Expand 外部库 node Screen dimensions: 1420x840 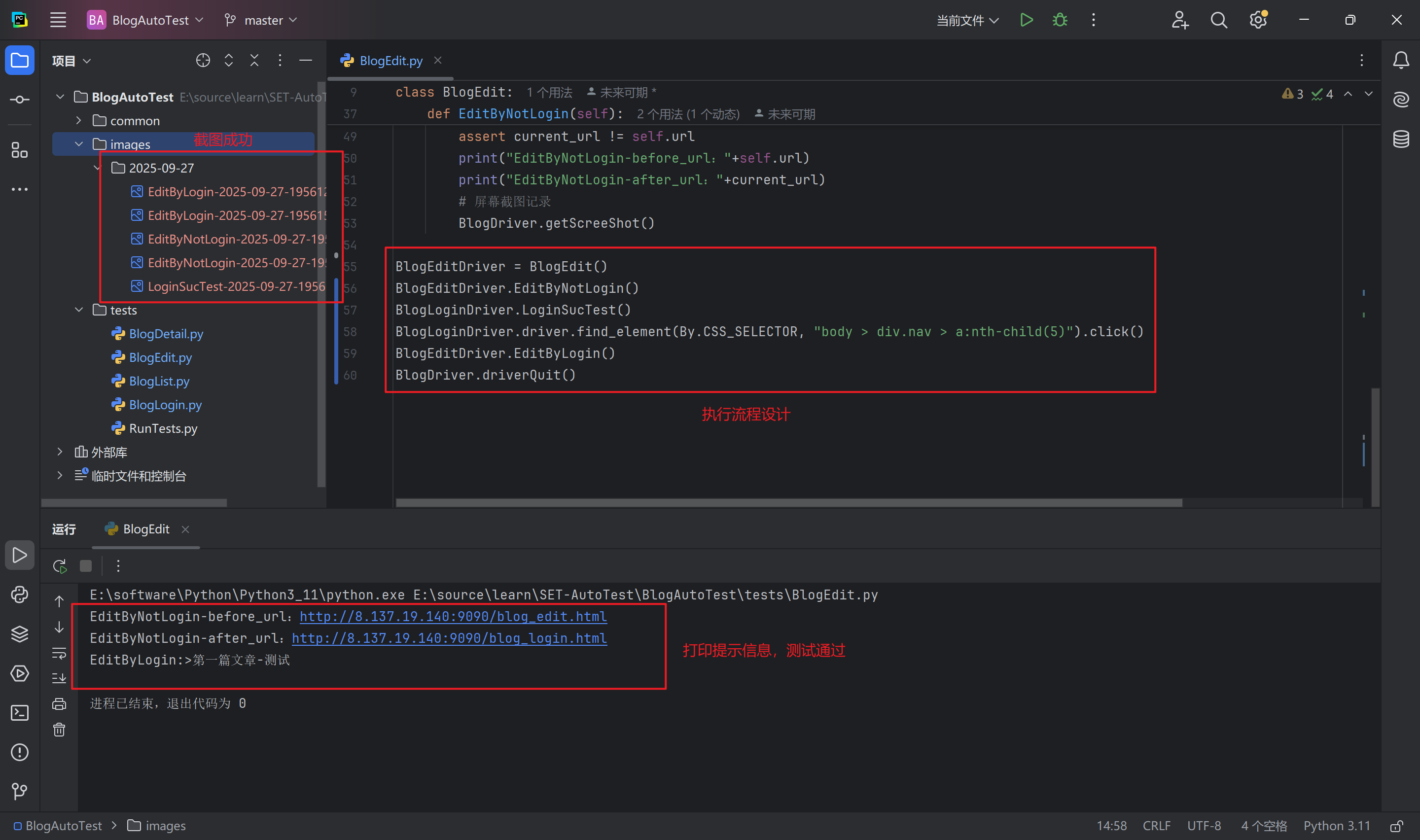[60, 452]
